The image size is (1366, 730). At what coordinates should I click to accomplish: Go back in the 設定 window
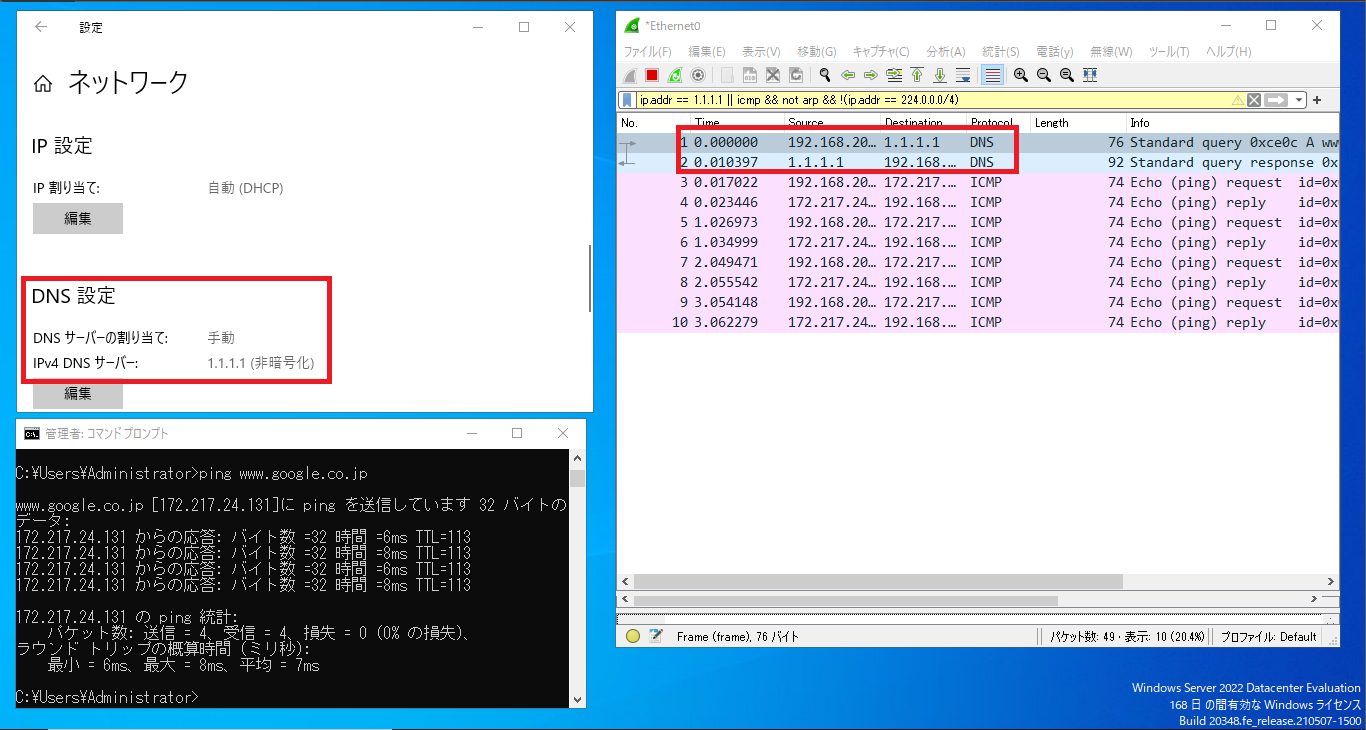click(x=41, y=28)
